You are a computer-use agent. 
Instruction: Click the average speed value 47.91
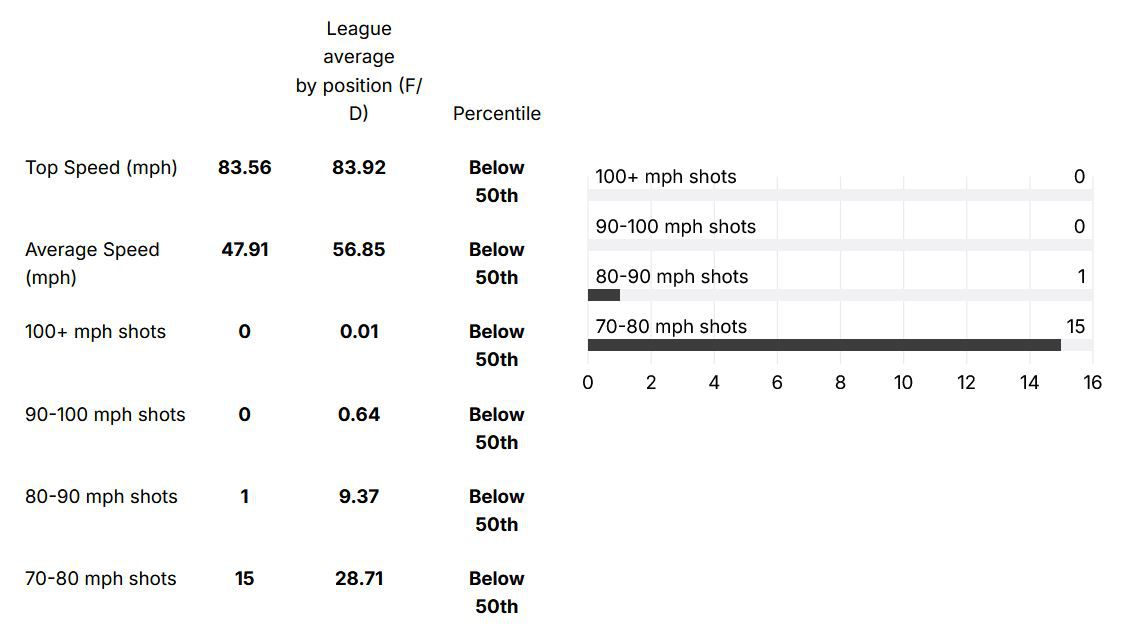point(245,250)
